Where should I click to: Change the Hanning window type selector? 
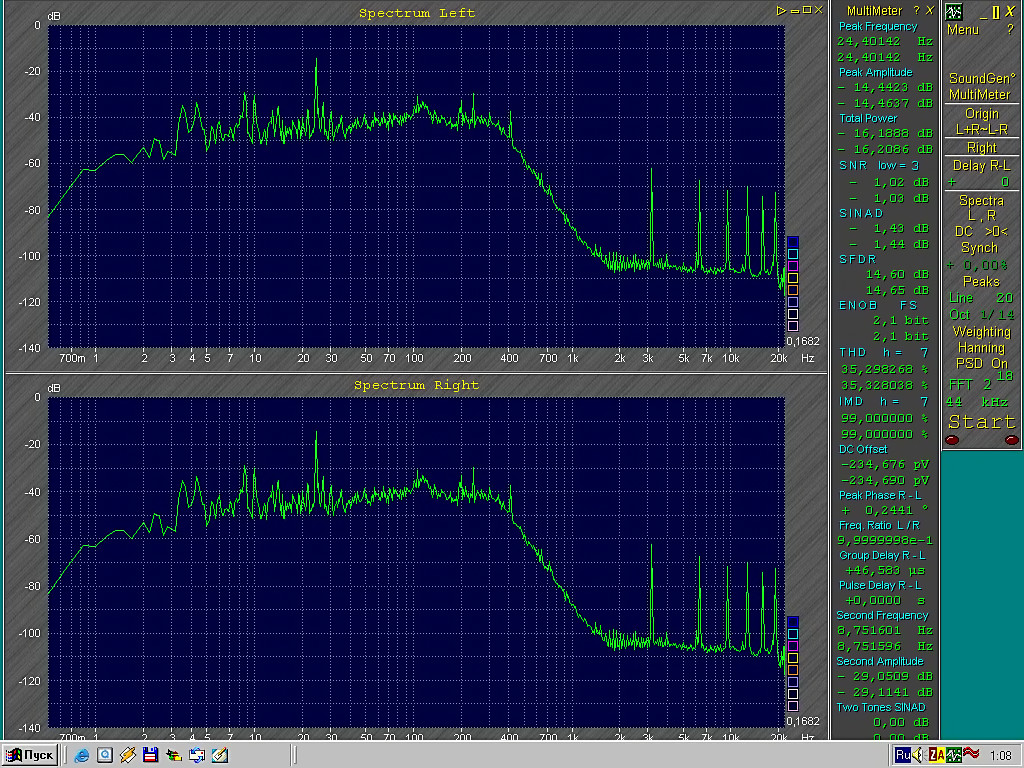(x=981, y=348)
